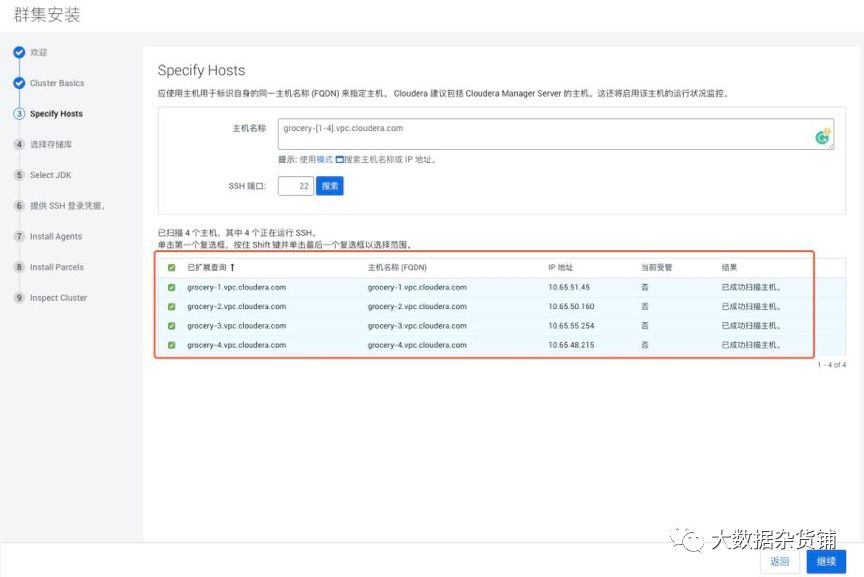This screenshot has width=864, height=577.
Task: Click grocery-3 FQDN cell in second column
Action: 417,326
